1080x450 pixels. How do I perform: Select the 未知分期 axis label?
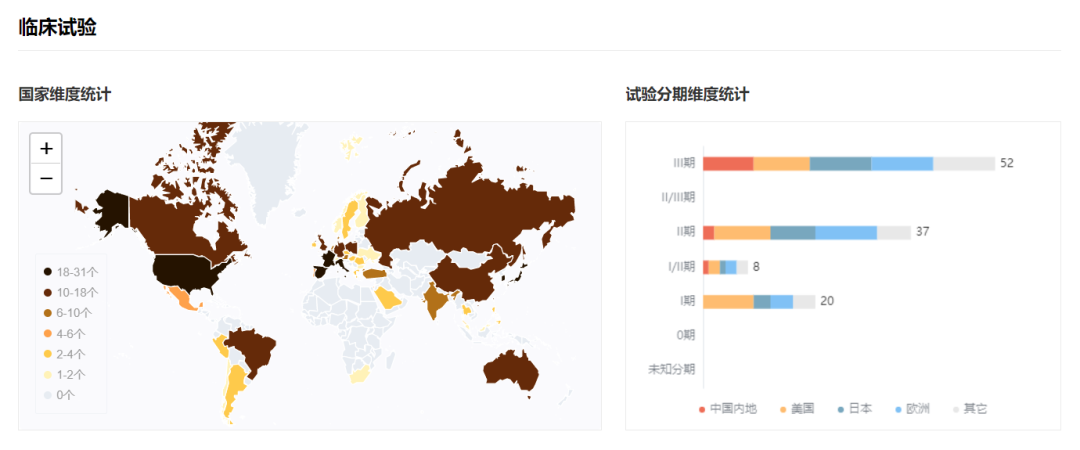click(x=672, y=370)
